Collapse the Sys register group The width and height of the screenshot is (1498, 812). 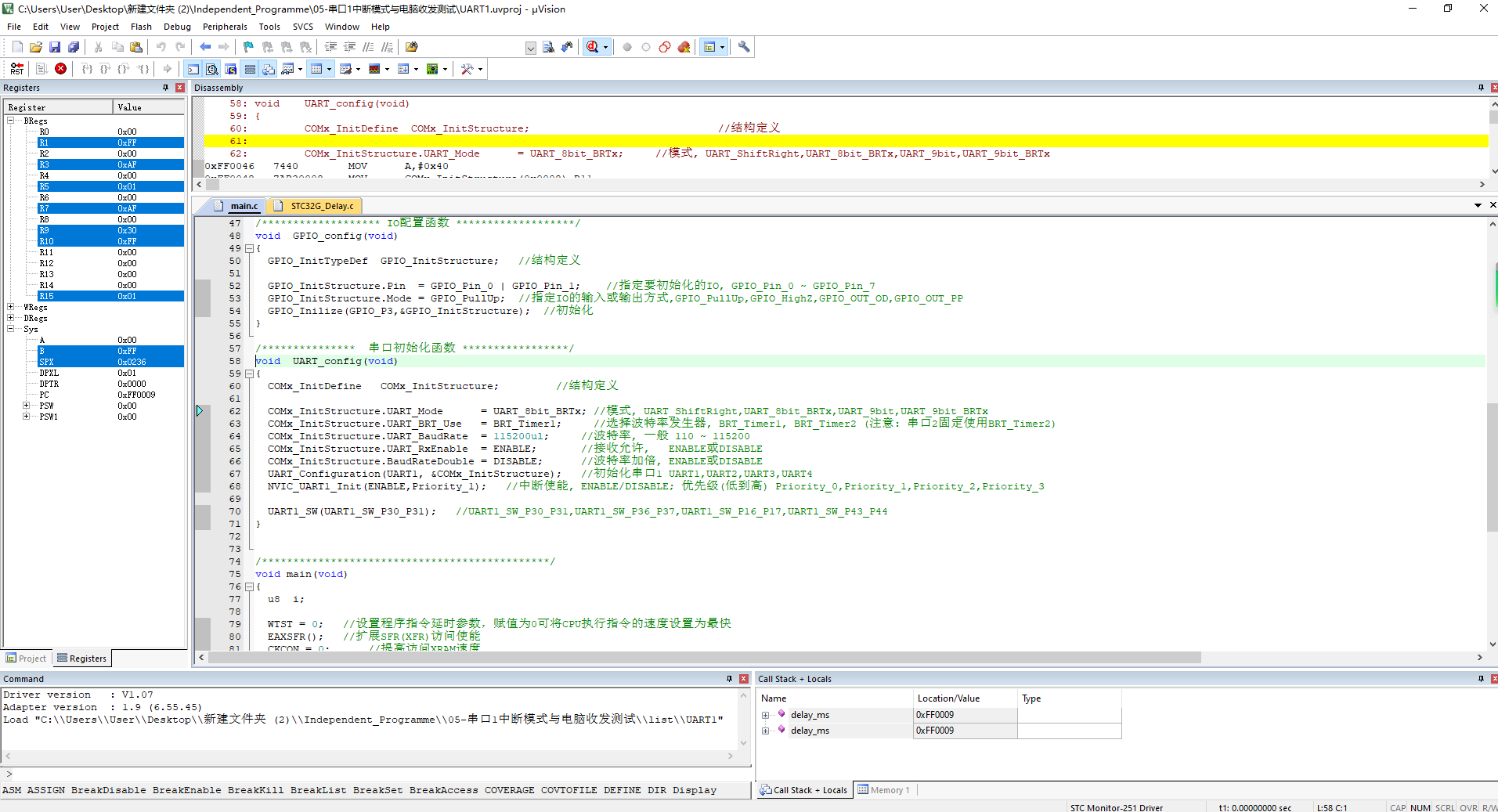(x=11, y=329)
